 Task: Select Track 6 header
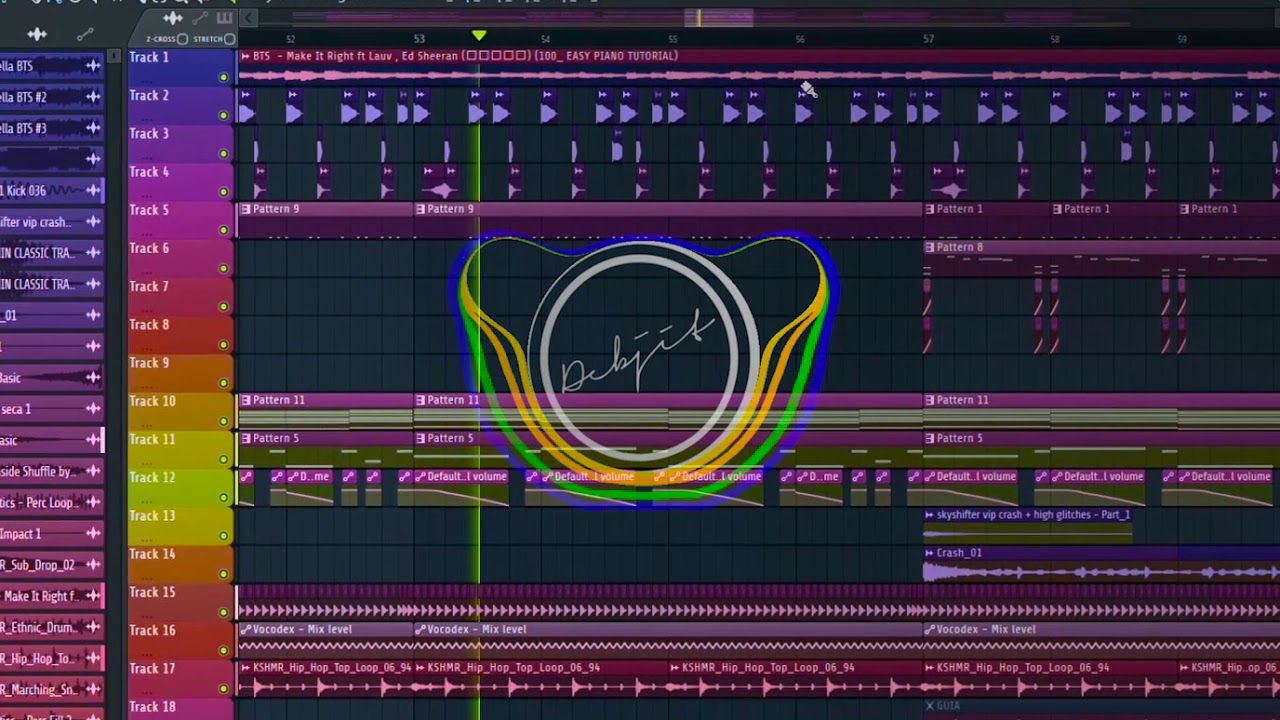tap(180, 258)
